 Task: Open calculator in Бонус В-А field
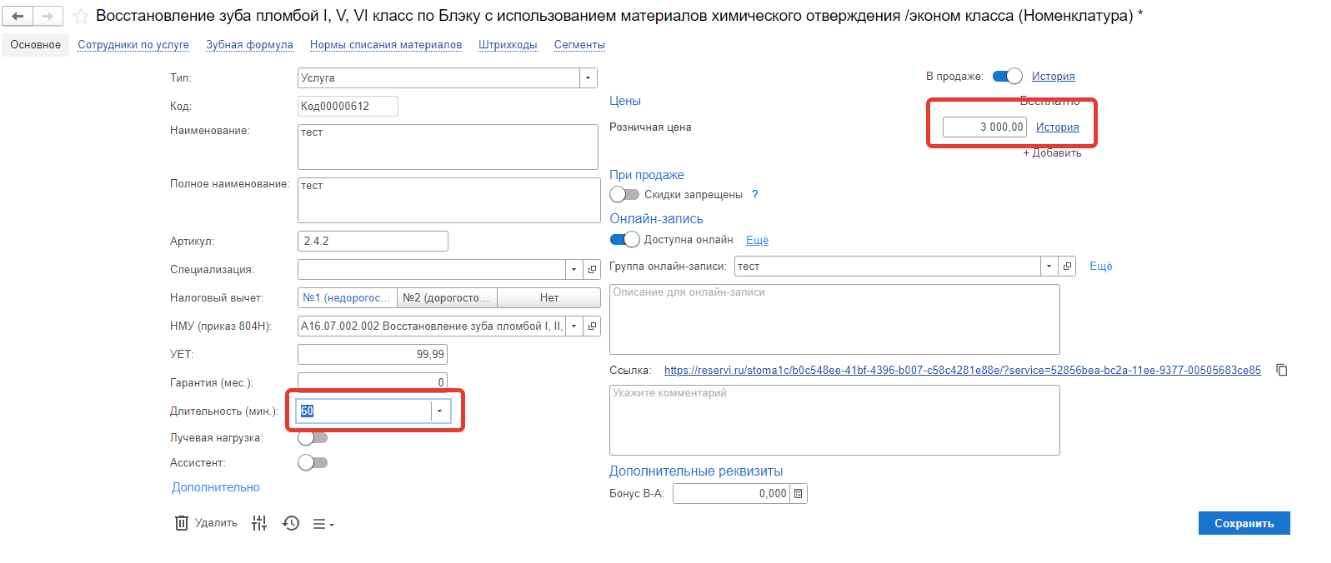click(x=798, y=493)
